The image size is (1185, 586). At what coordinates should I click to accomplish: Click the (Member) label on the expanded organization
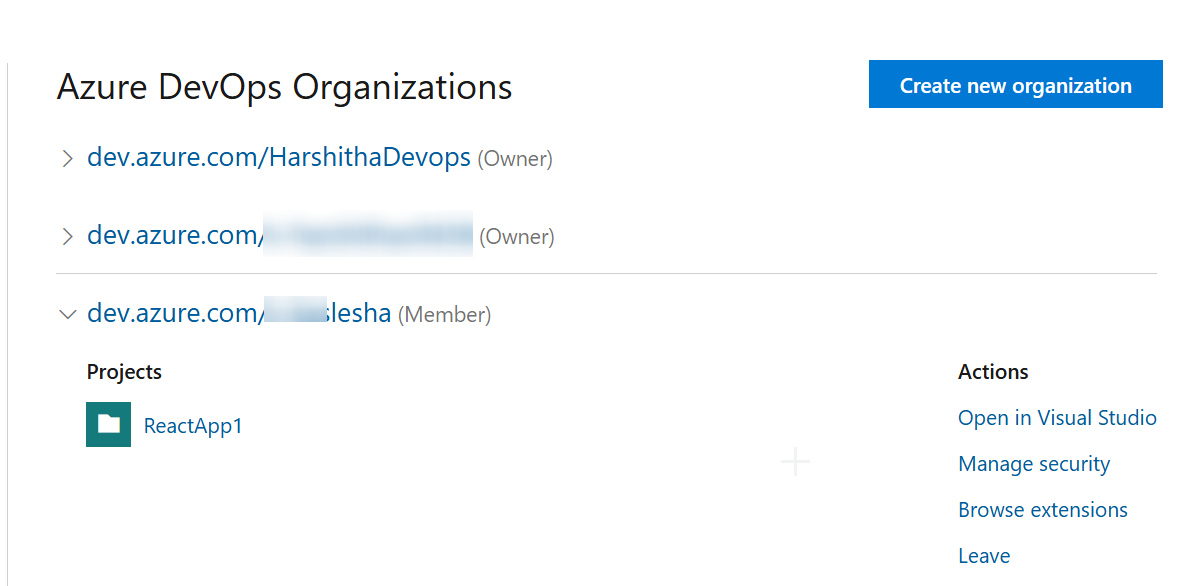tap(444, 313)
